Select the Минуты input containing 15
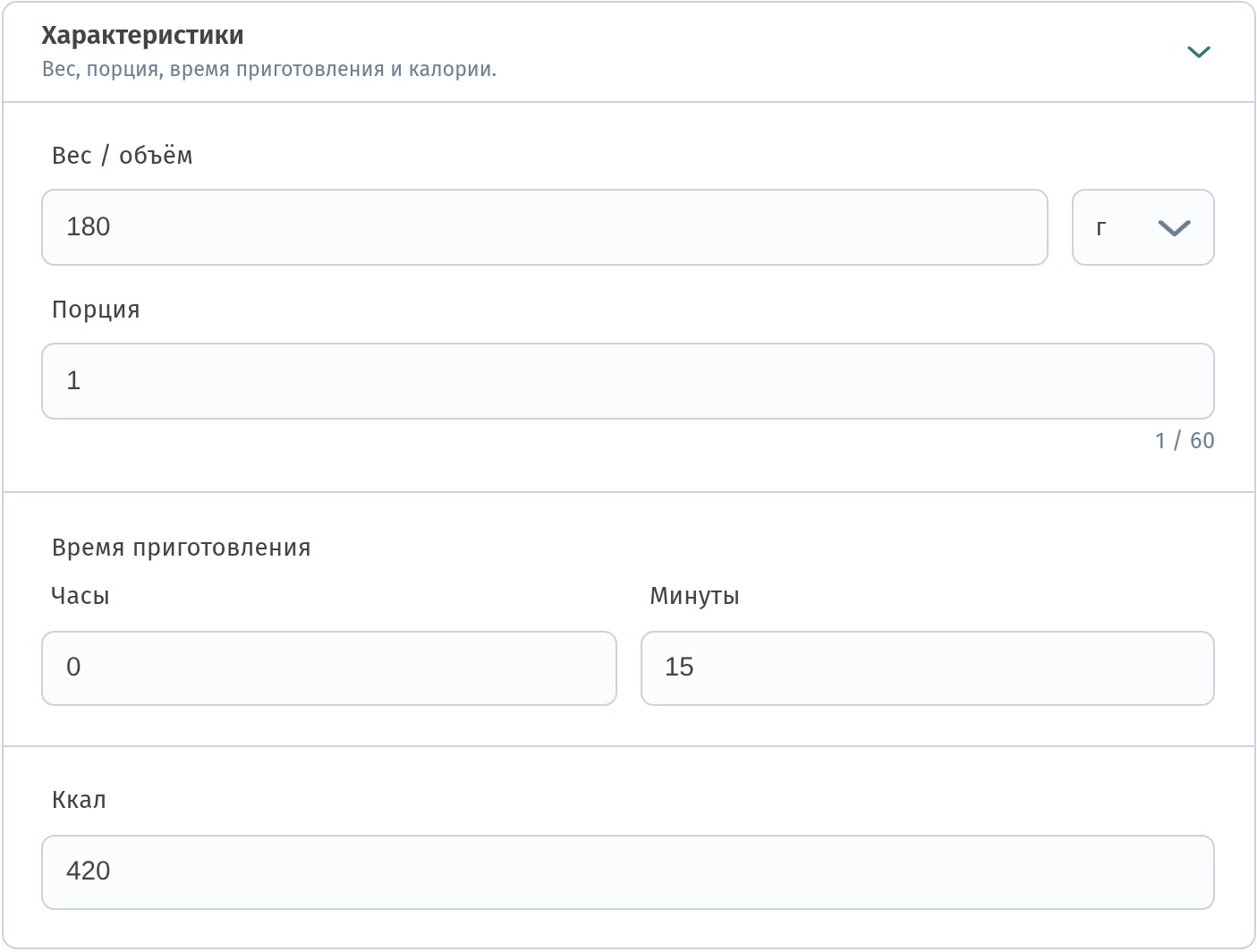This screenshot has height=952, width=1257. coord(928,668)
